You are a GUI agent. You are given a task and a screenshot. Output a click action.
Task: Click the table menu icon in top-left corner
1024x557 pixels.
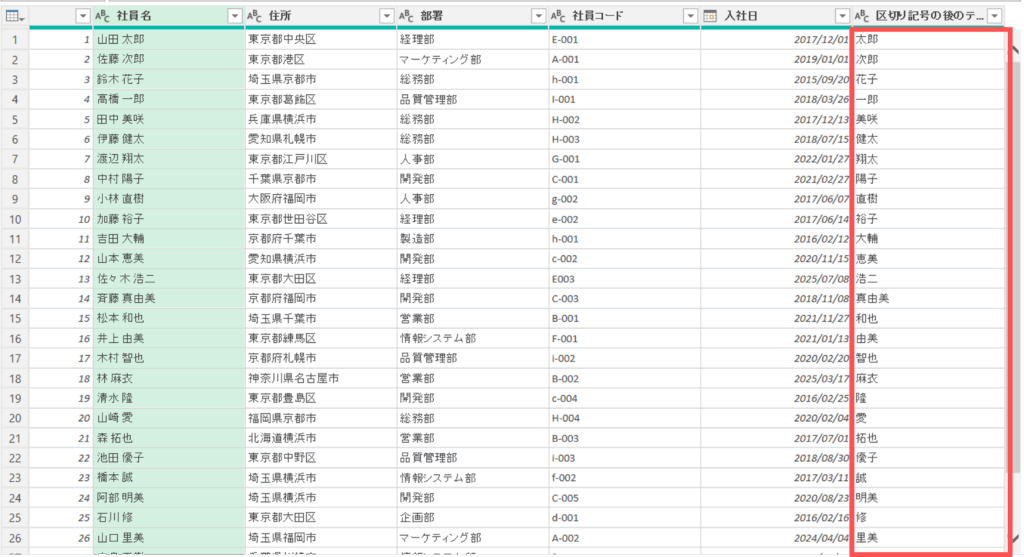(x=15, y=16)
